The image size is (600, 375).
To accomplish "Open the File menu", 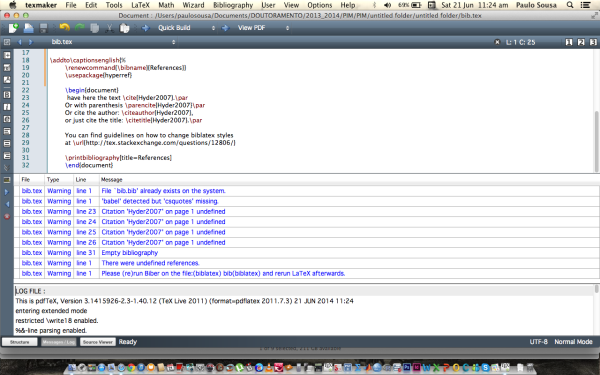I will coord(71,5).
